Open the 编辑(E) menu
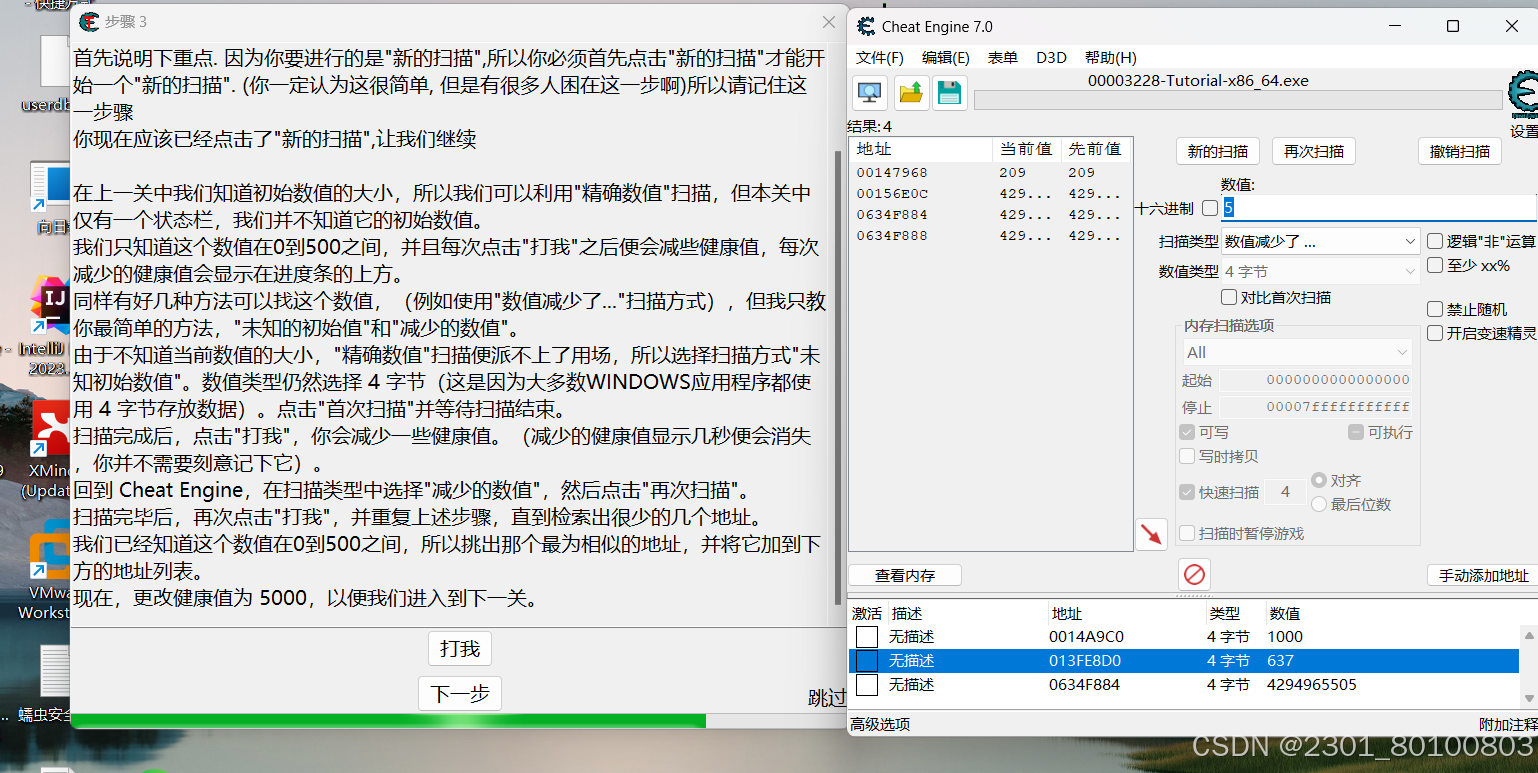Image resolution: width=1538 pixels, height=773 pixels. [946, 58]
